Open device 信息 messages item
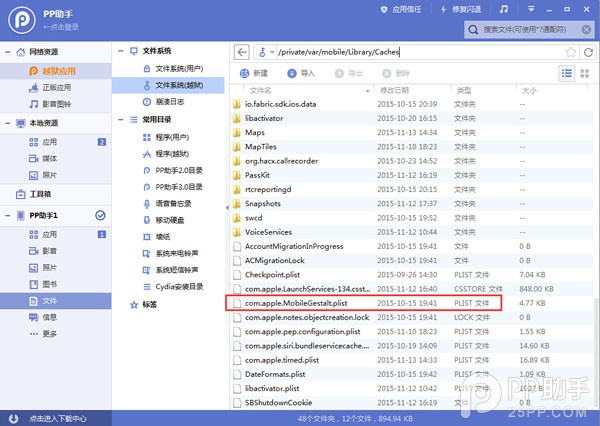Screen dimensions: 600x426 click(56, 317)
